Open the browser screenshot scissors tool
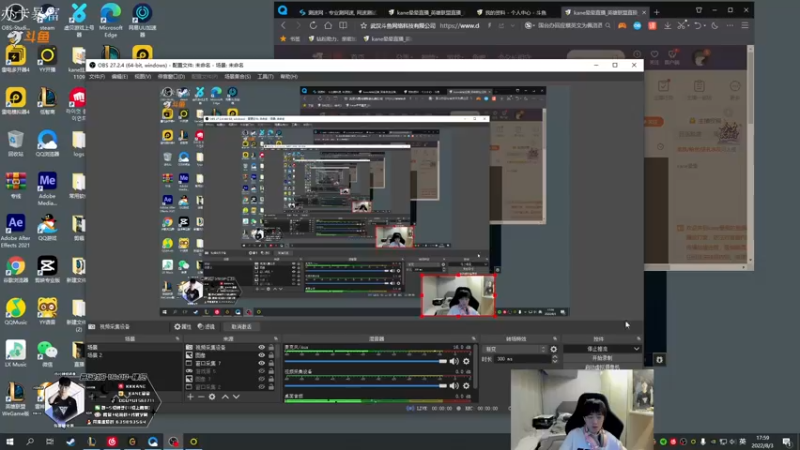Viewport: 800px width, 450px height. (x=681, y=26)
